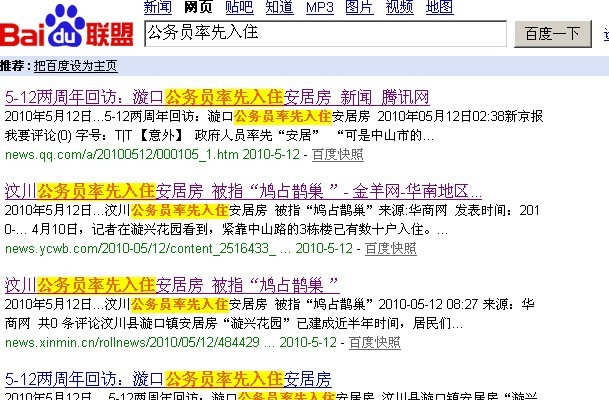Open the last 5-12两周年回访 result title
The width and height of the screenshot is (609, 400).
click(168, 379)
